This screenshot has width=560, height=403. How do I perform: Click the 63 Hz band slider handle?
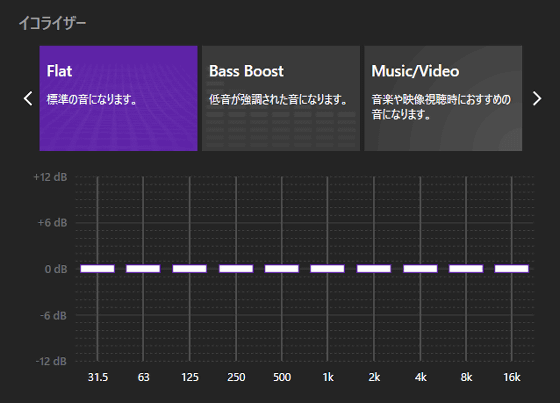tap(143, 269)
